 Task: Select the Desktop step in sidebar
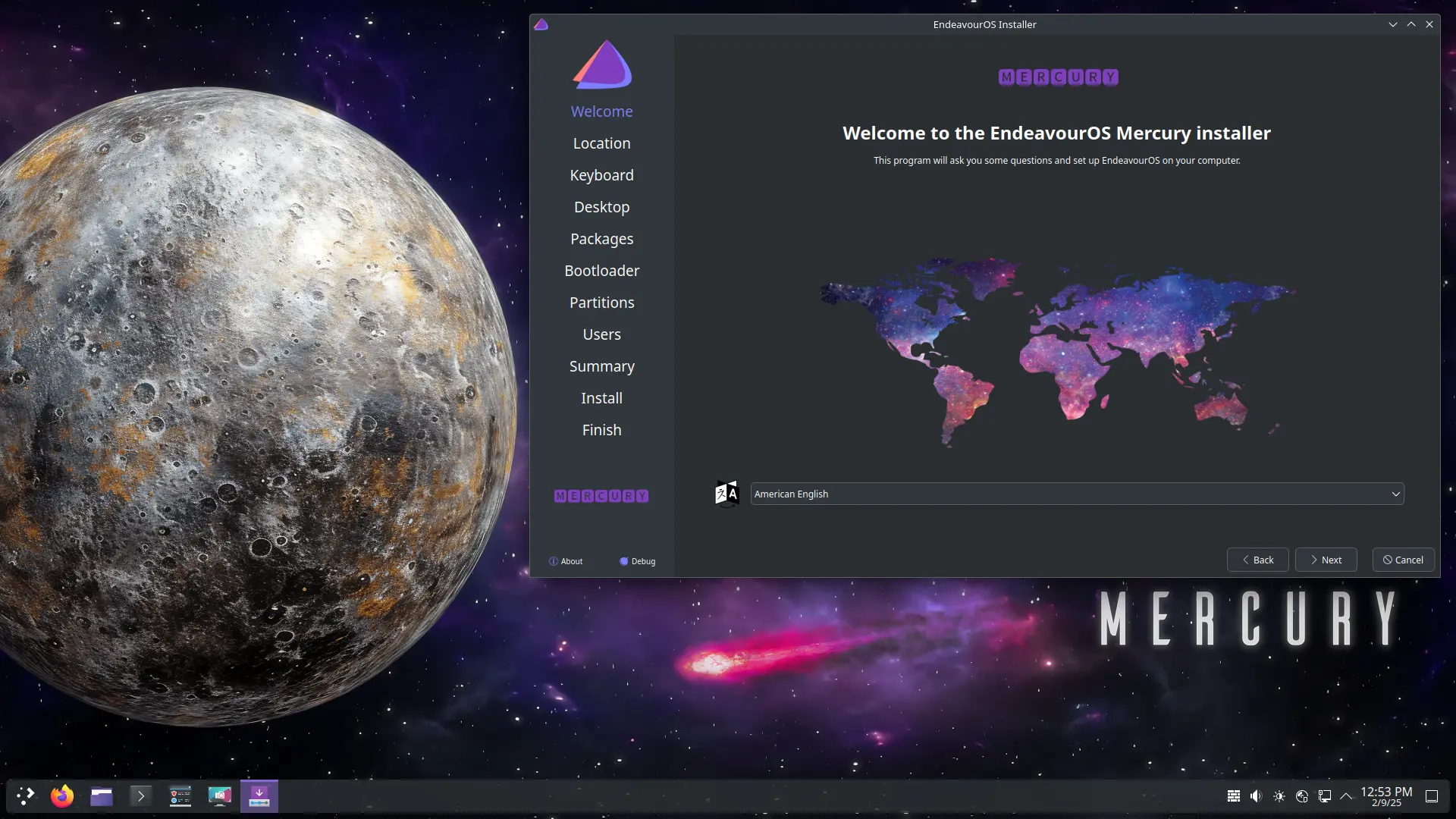(x=601, y=207)
